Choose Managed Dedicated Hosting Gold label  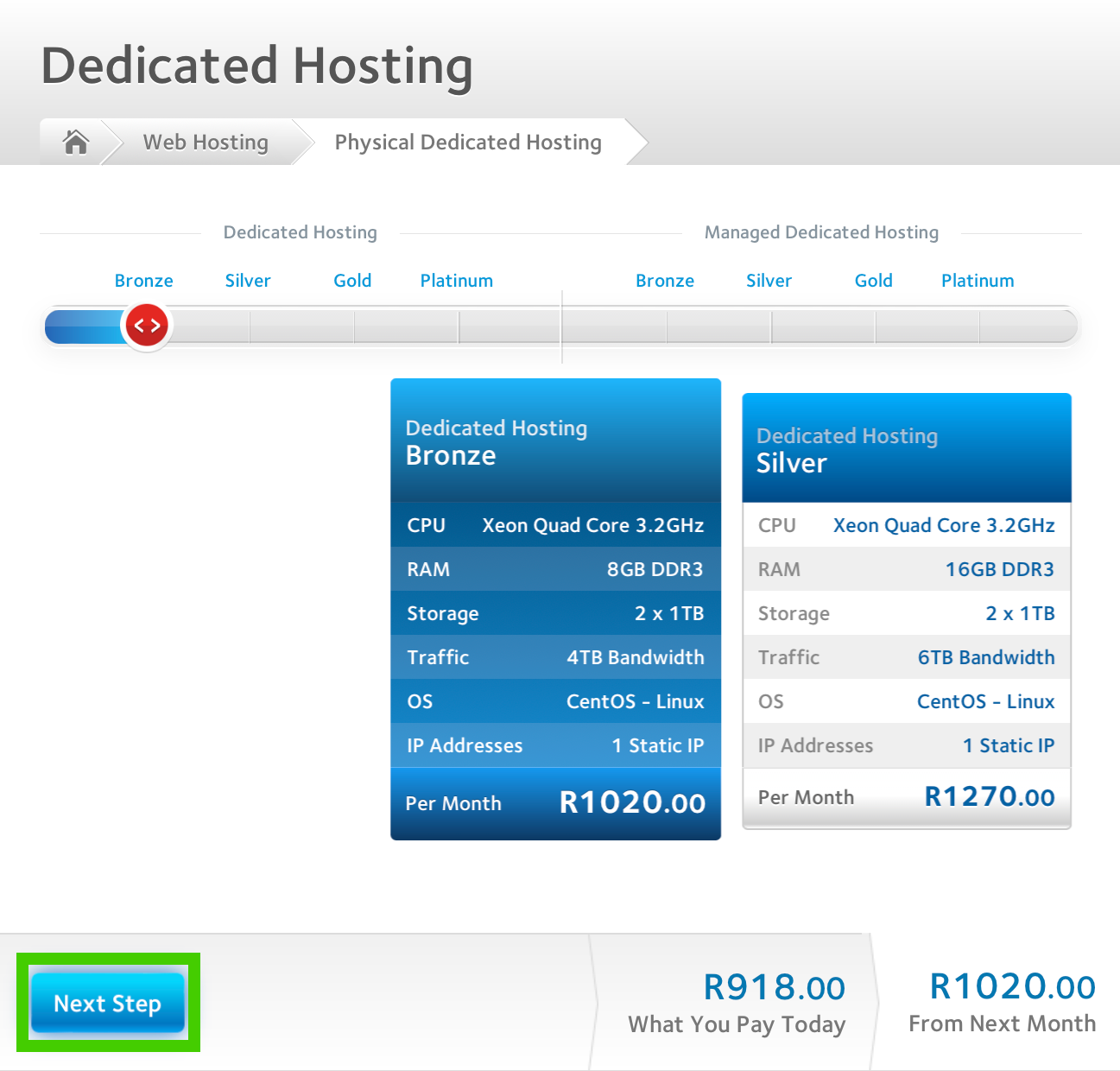(x=873, y=281)
